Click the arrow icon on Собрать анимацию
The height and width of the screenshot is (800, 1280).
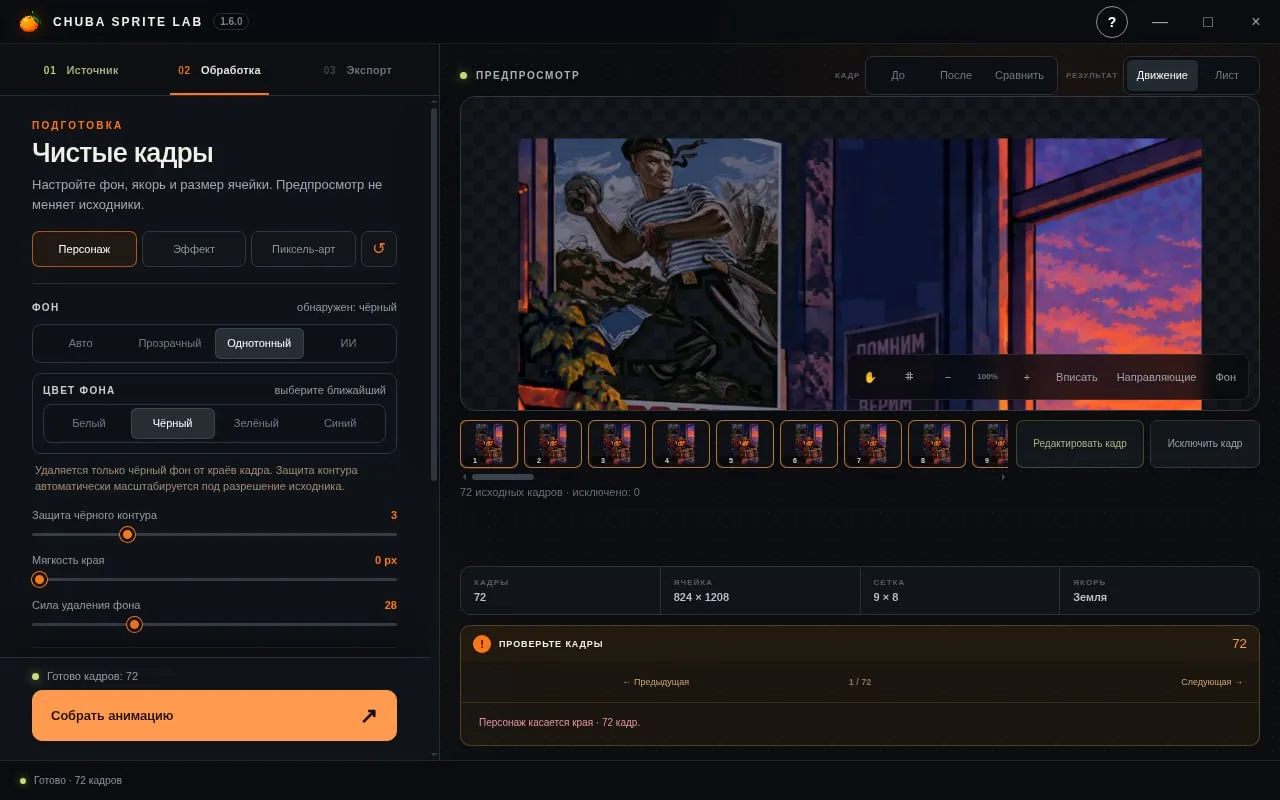coord(369,715)
